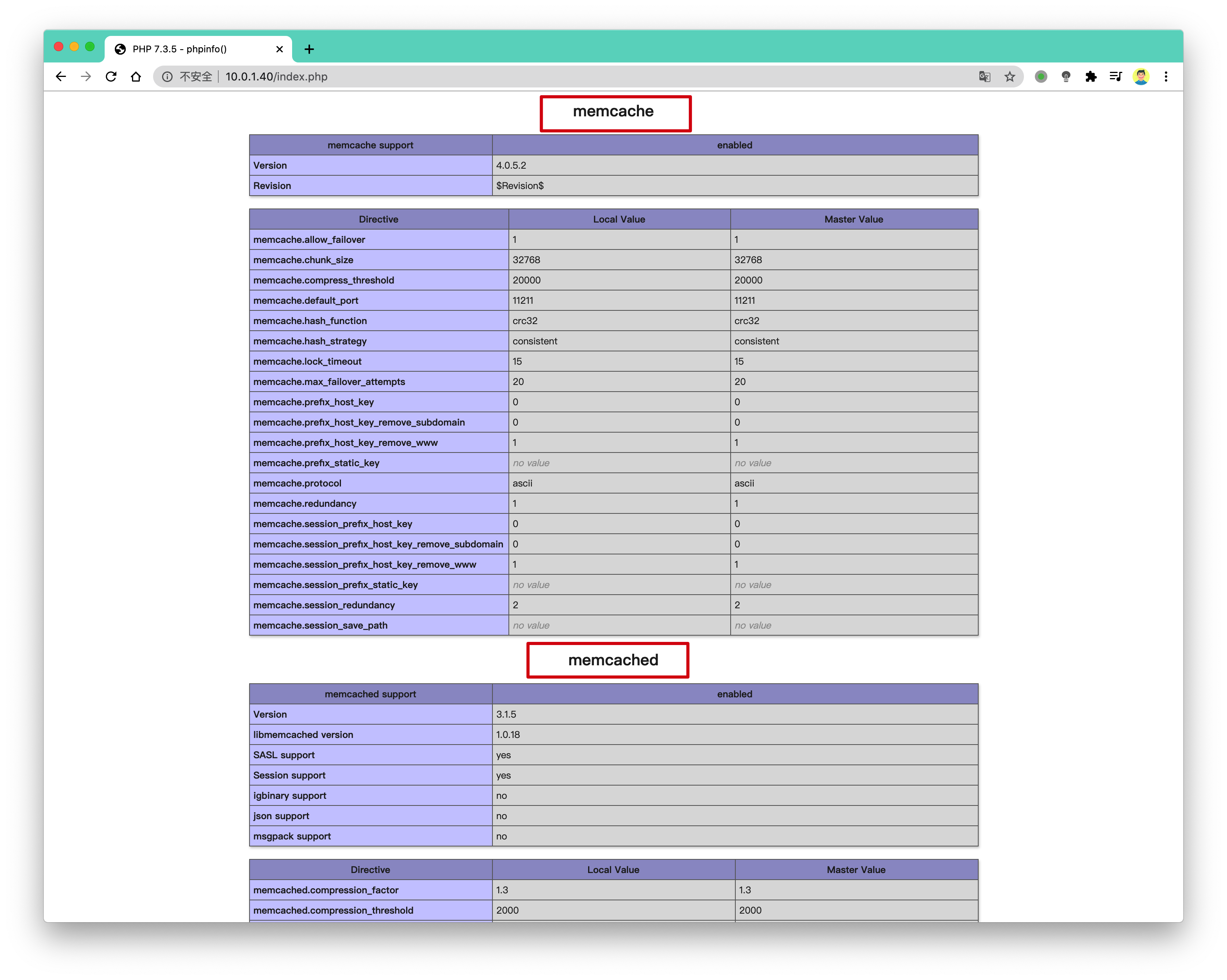Select the PHP 7.3.5 - phpinfo() tab
1227x980 pixels.
(198, 49)
